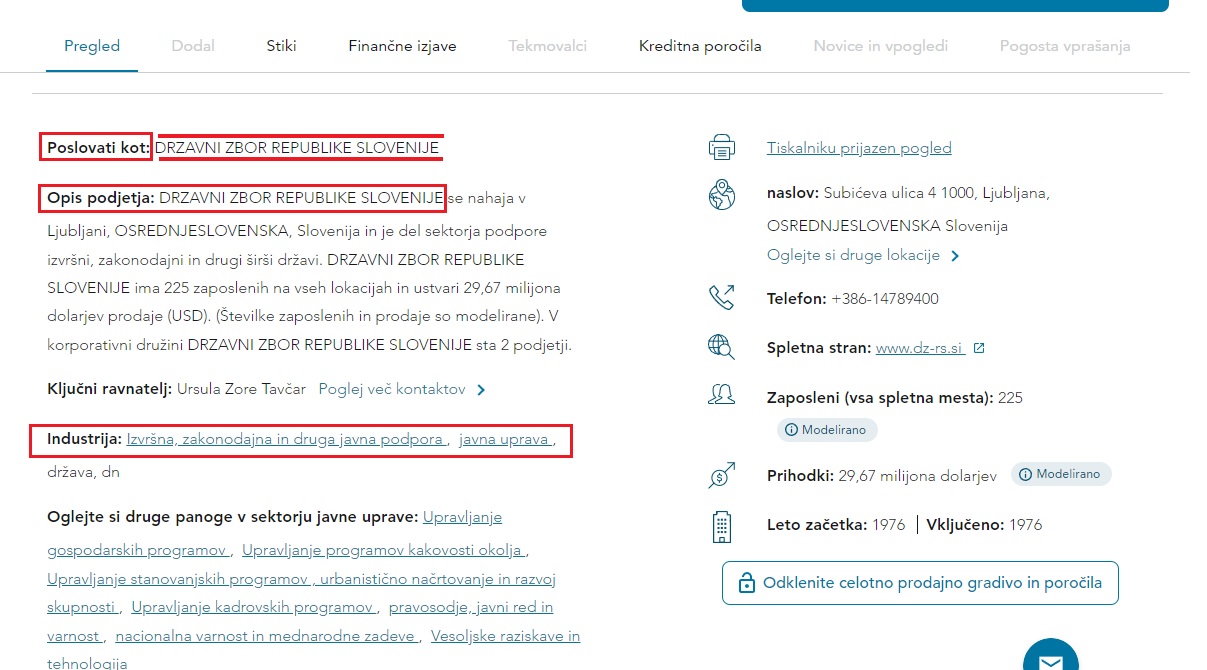This screenshot has height=670, width=1207.
Task: Click the address Subićeva ulica 4 1000, Ljubljana
Action: [x=937, y=193]
